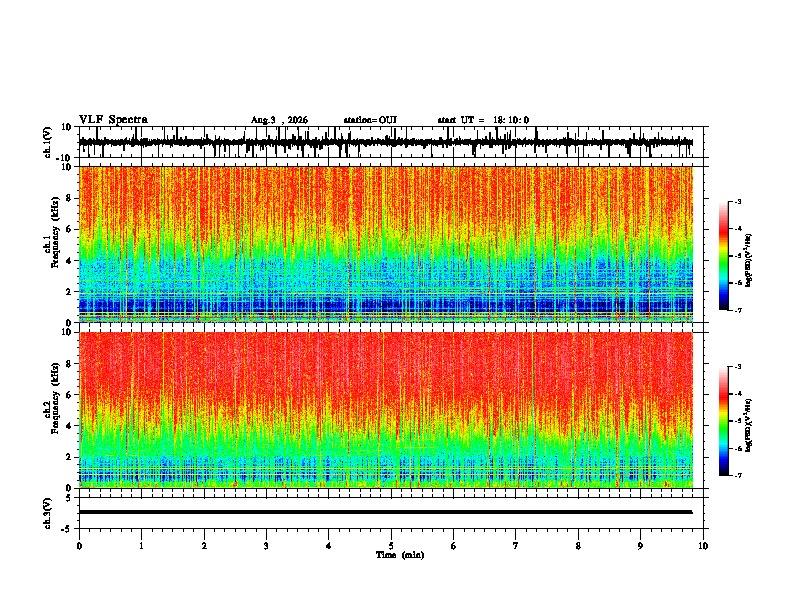Select the "start UT = 18:10:0" text
The height and width of the screenshot is (612, 792).
(483, 120)
